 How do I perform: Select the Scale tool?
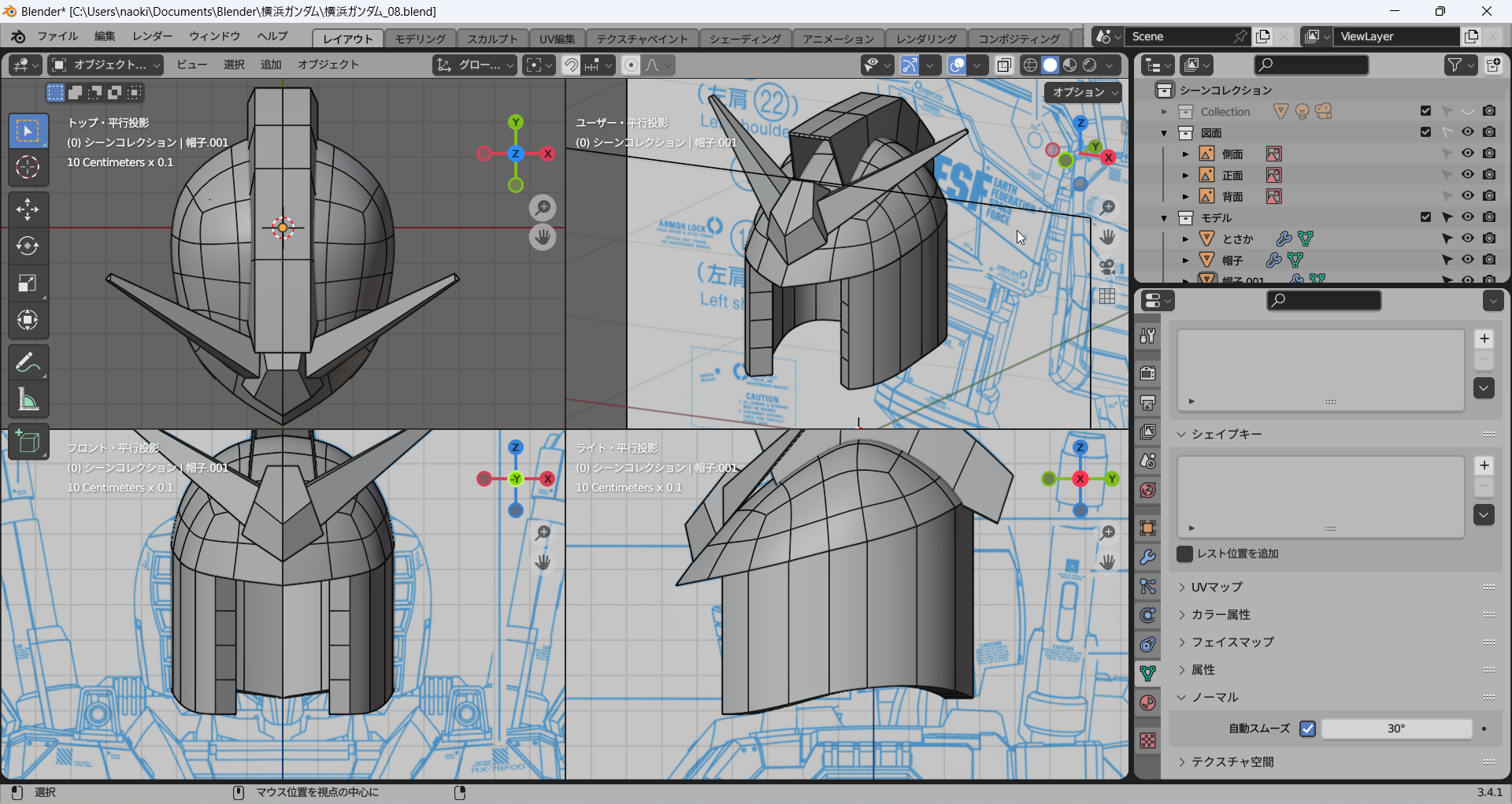point(28,283)
